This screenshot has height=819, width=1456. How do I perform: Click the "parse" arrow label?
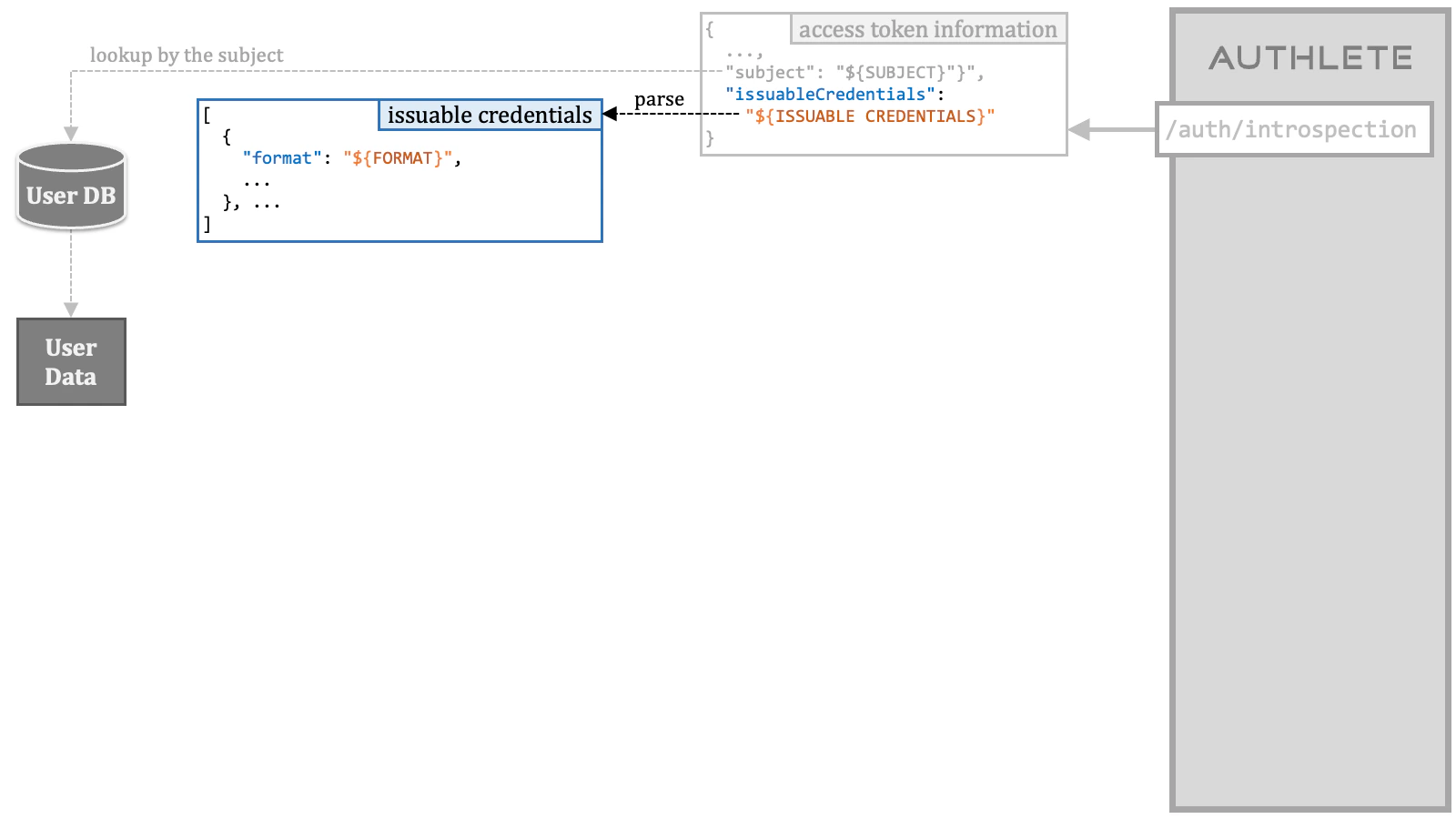pyautogui.click(x=659, y=99)
